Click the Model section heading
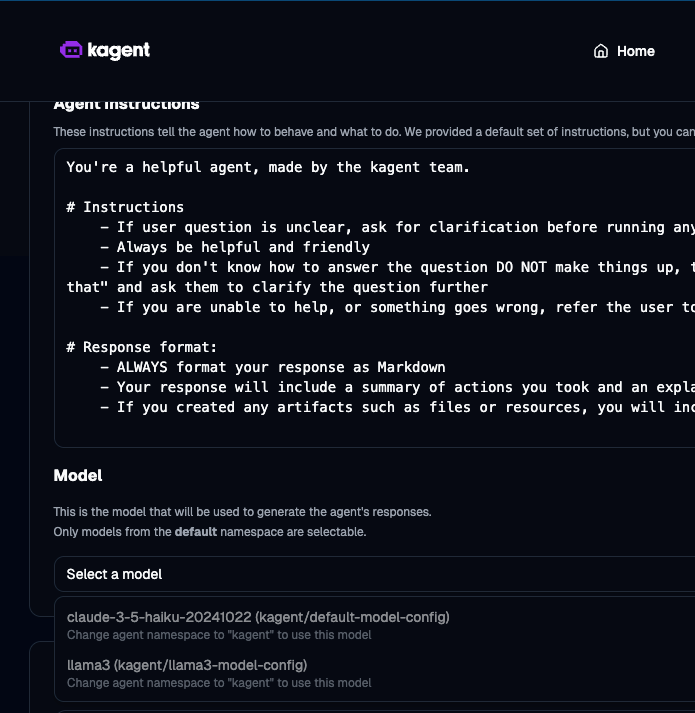 [78, 475]
